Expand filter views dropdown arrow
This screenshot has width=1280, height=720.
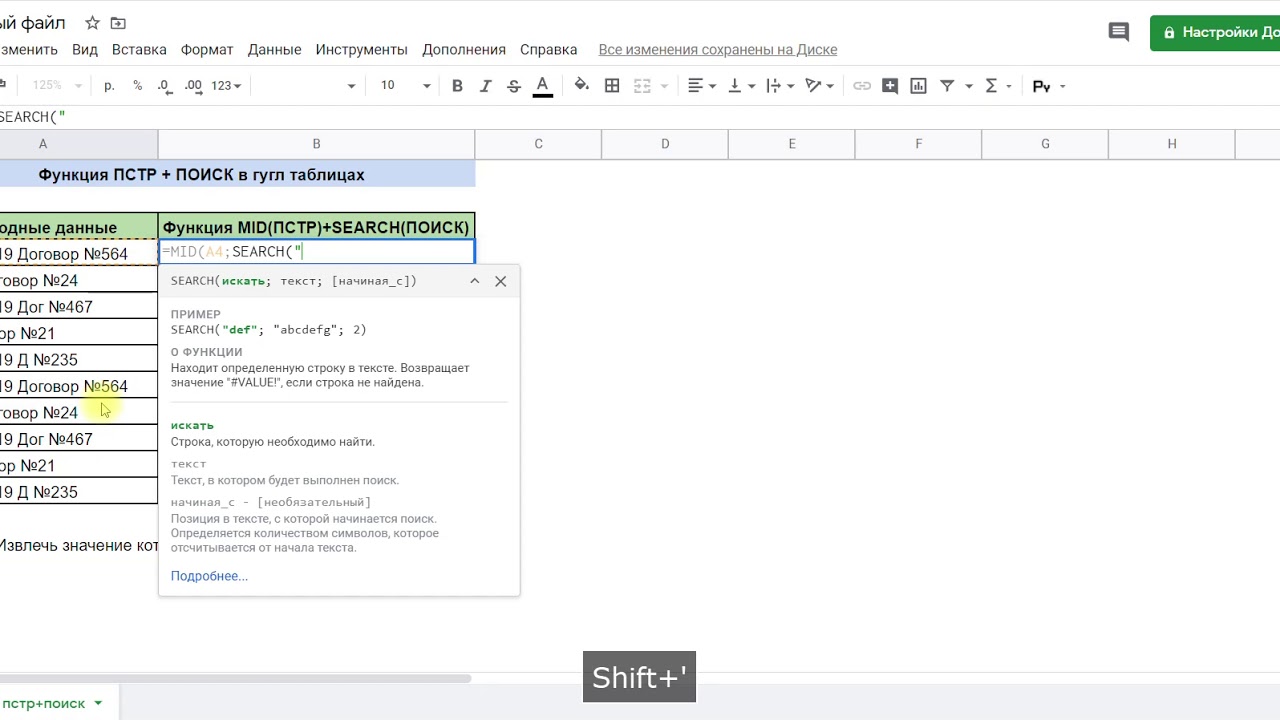pyautogui.click(x=969, y=86)
